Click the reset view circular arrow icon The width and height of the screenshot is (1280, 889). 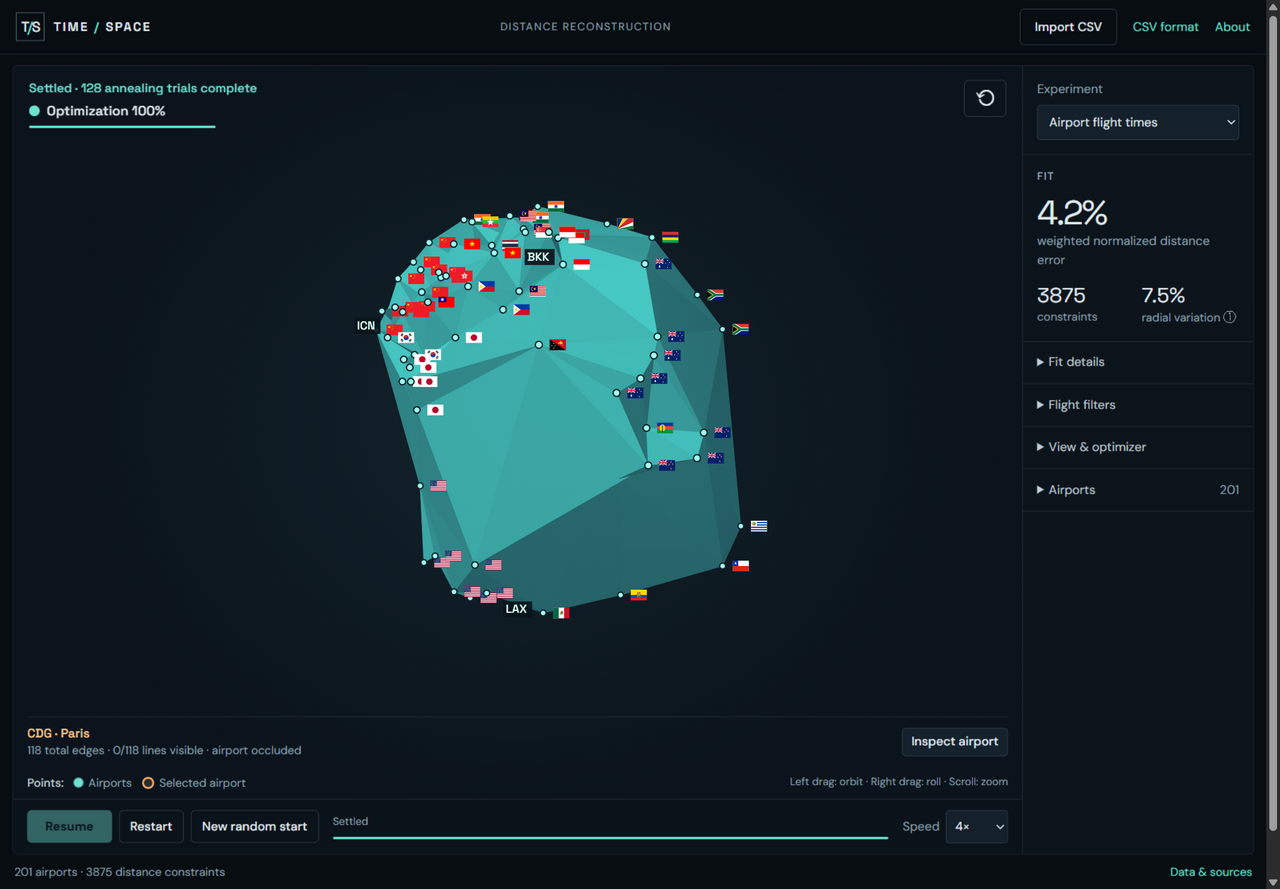pos(985,98)
